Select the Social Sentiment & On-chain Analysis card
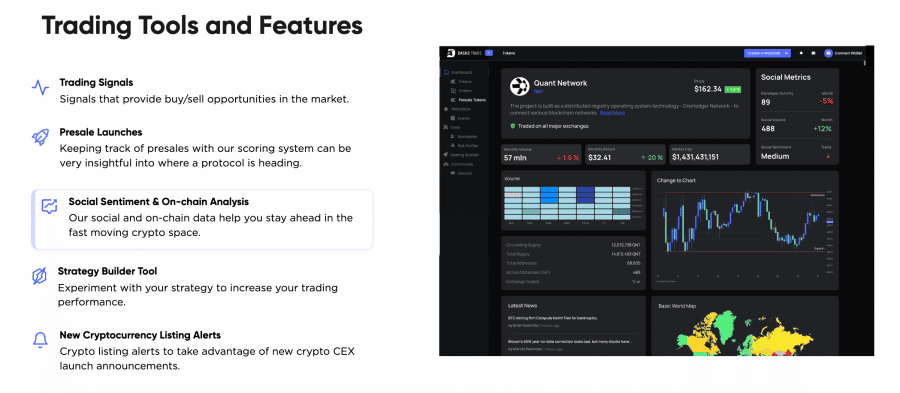 [203, 219]
